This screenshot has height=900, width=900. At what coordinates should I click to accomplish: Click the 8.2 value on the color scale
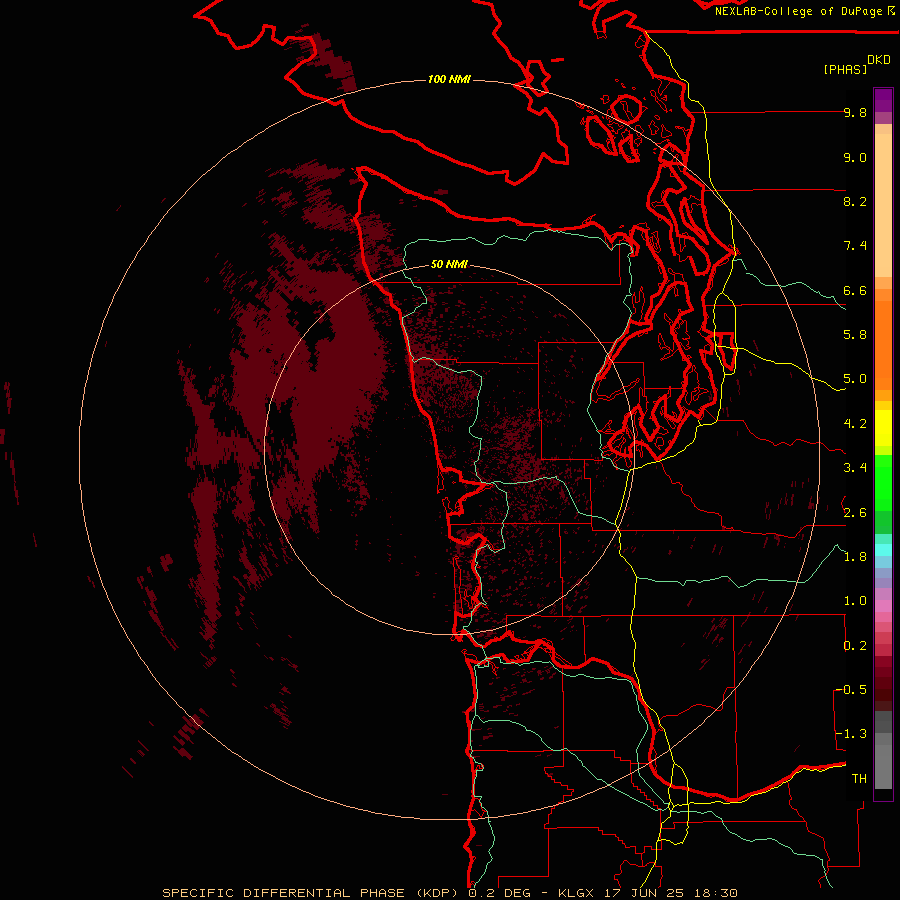coord(855,201)
